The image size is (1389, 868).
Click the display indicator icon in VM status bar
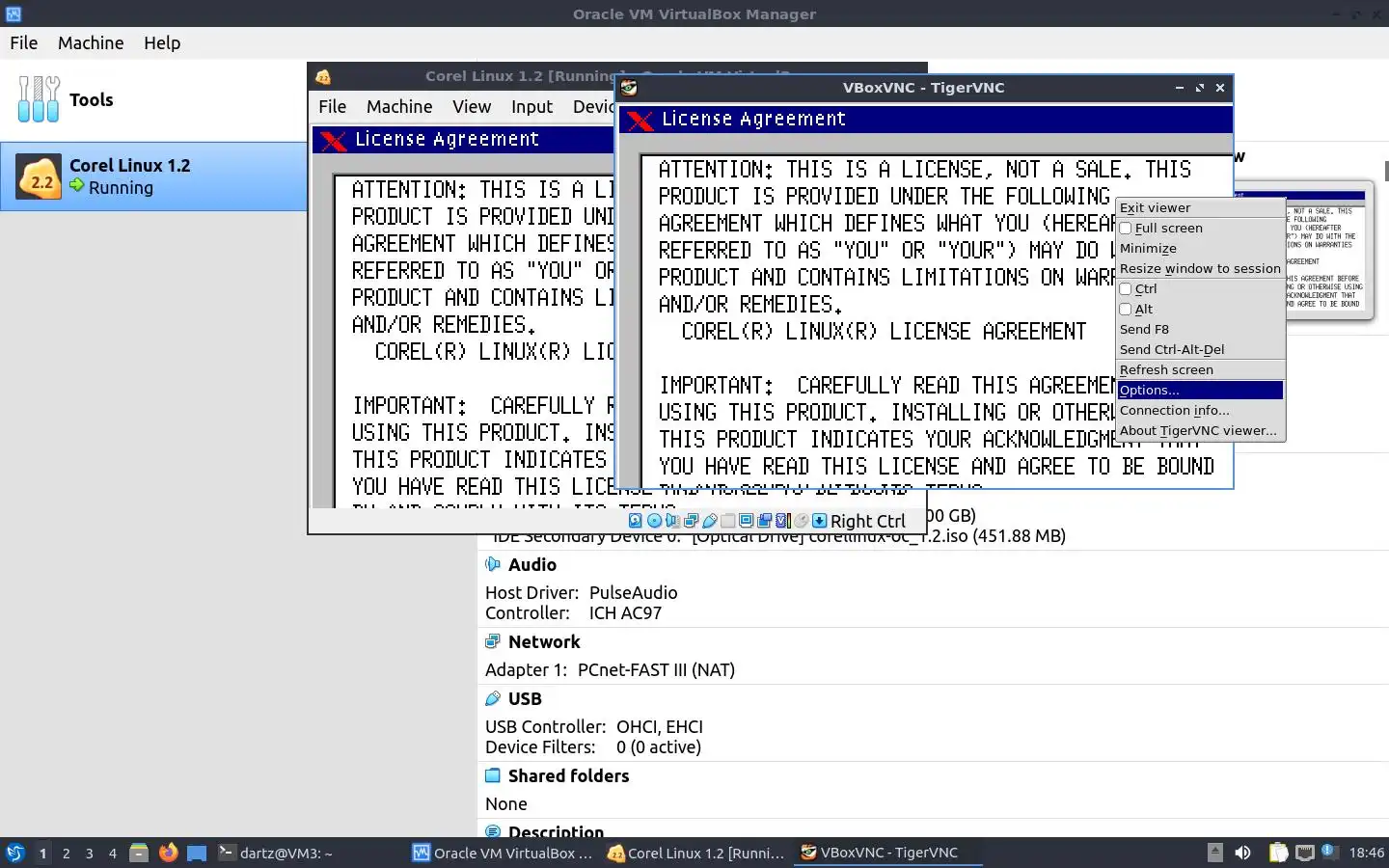tap(746, 521)
